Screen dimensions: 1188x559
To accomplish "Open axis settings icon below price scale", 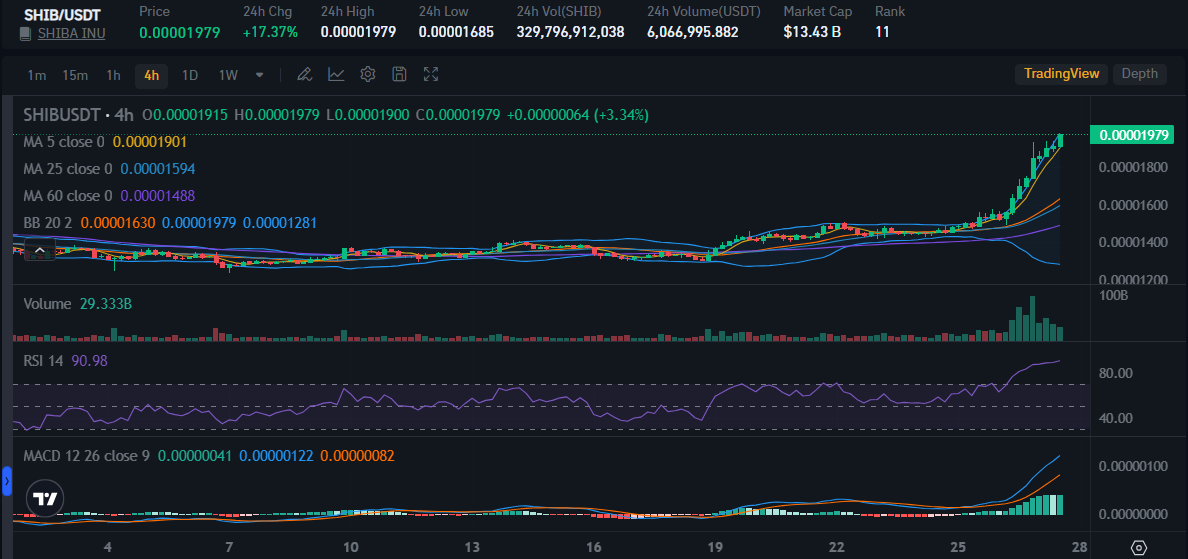I will pyautogui.click(x=1140, y=547).
